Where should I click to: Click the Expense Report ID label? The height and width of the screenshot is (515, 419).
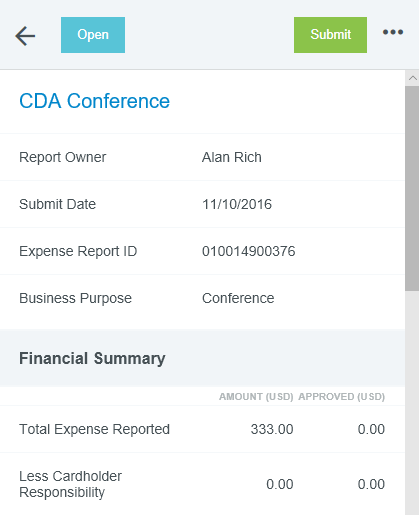pyautogui.click(x=78, y=251)
